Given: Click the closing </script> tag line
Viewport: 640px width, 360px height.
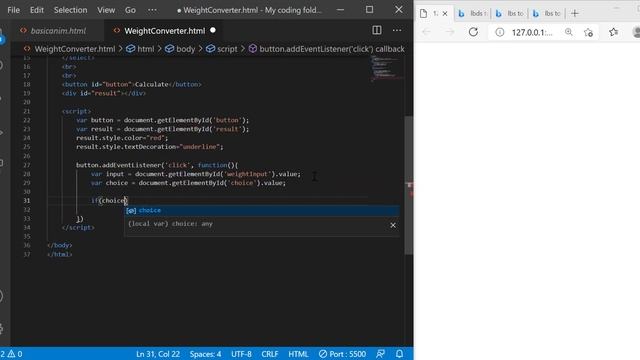Looking at the screenshot, I should tap(78, 227).
